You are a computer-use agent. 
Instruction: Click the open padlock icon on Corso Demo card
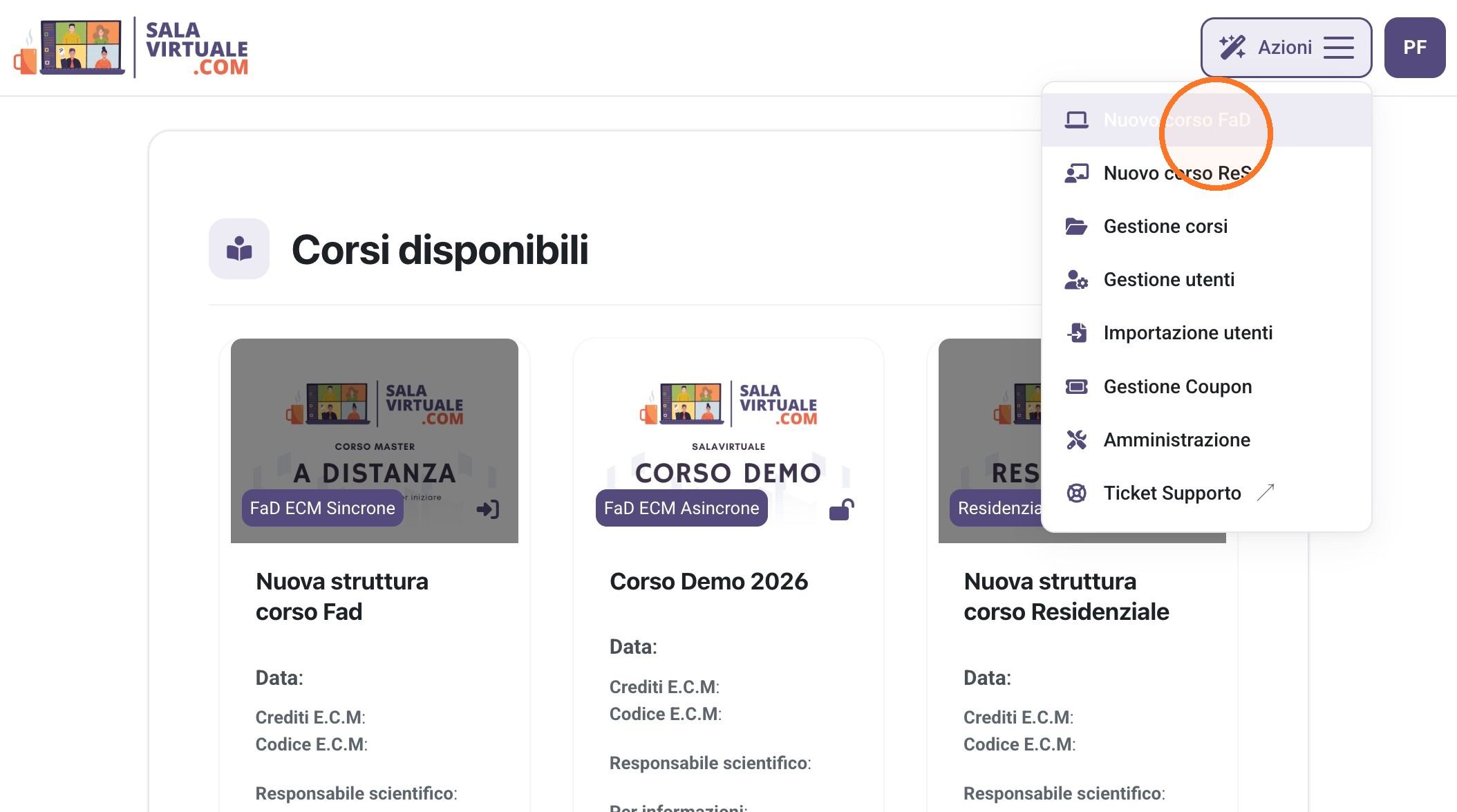click(x=841, y=509)
